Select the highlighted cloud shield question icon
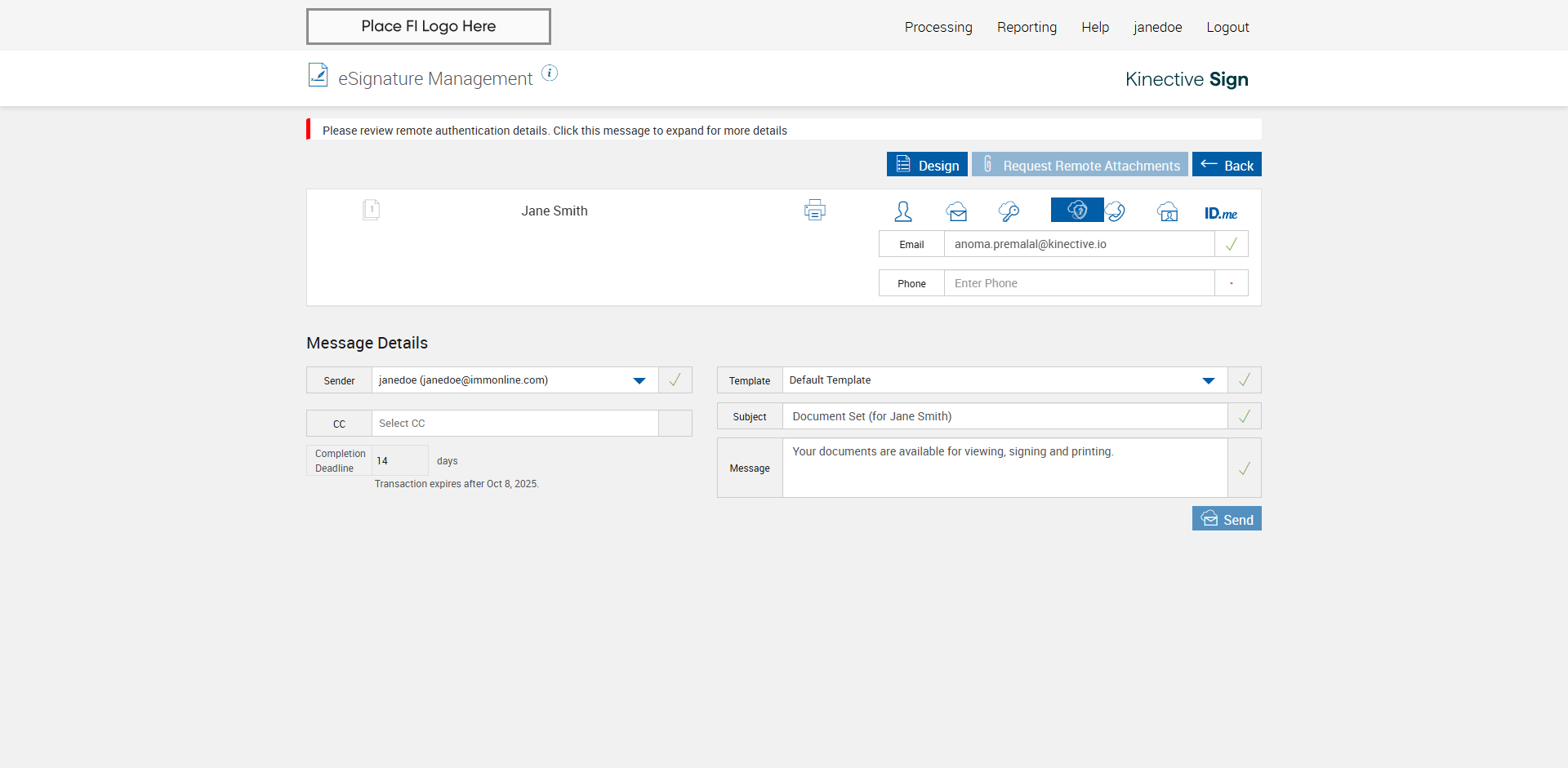1568x768 pixels. pos(1077,210)
